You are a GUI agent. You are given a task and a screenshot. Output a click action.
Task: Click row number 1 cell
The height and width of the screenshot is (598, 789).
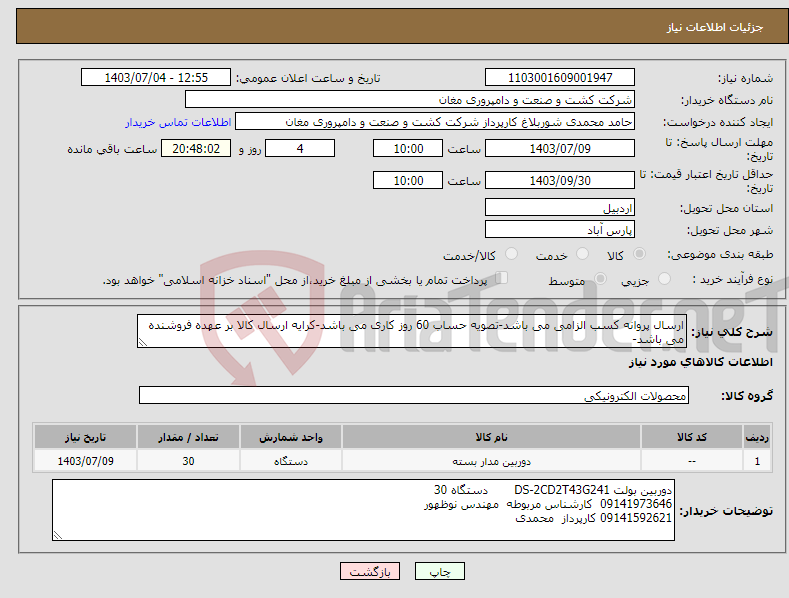click(757, 461)
